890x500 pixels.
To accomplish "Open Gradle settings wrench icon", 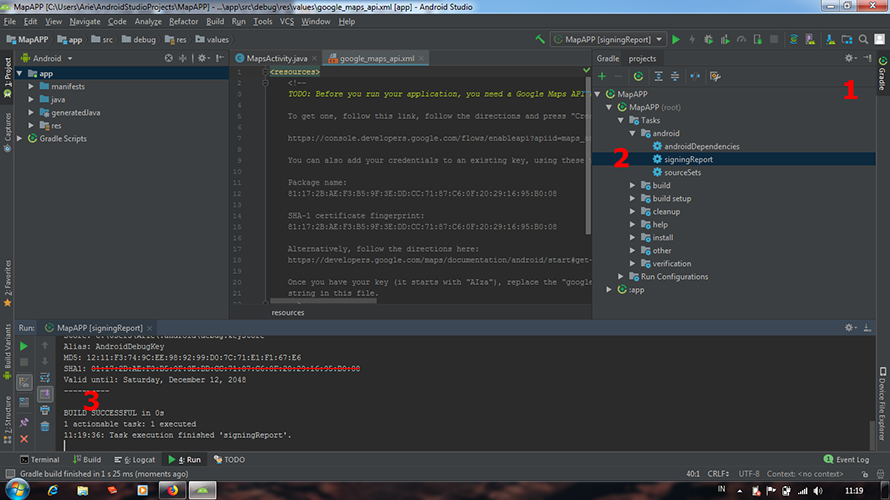I will click(x=715, y=76).
